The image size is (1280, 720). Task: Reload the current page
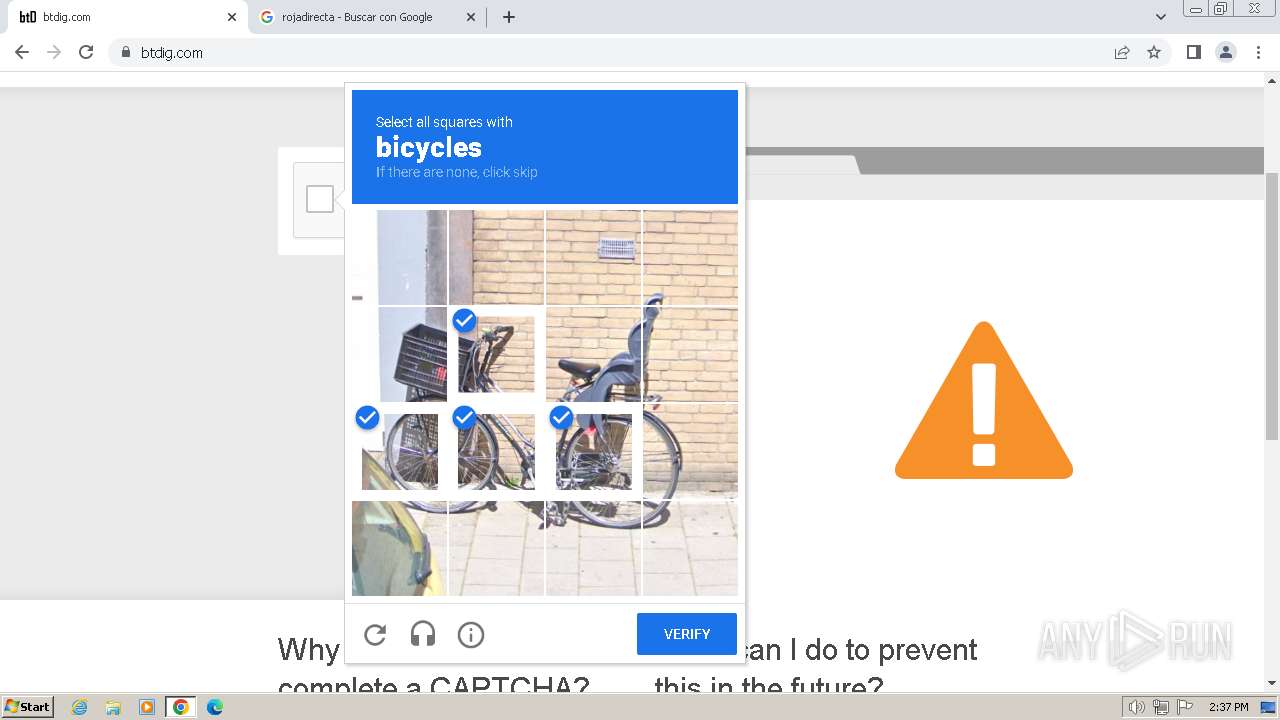point(86,52)
